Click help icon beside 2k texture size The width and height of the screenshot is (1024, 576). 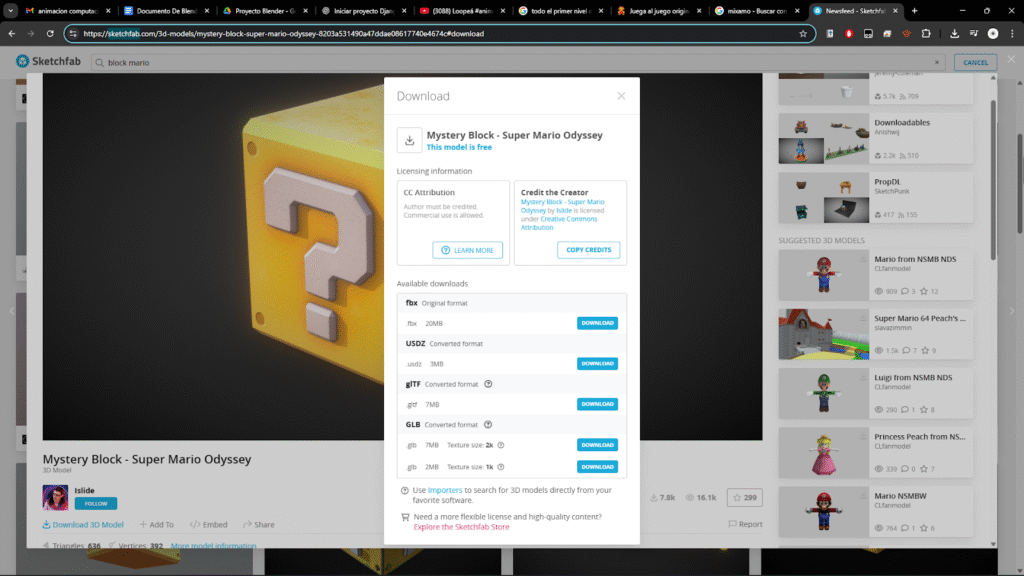(501, 445)
